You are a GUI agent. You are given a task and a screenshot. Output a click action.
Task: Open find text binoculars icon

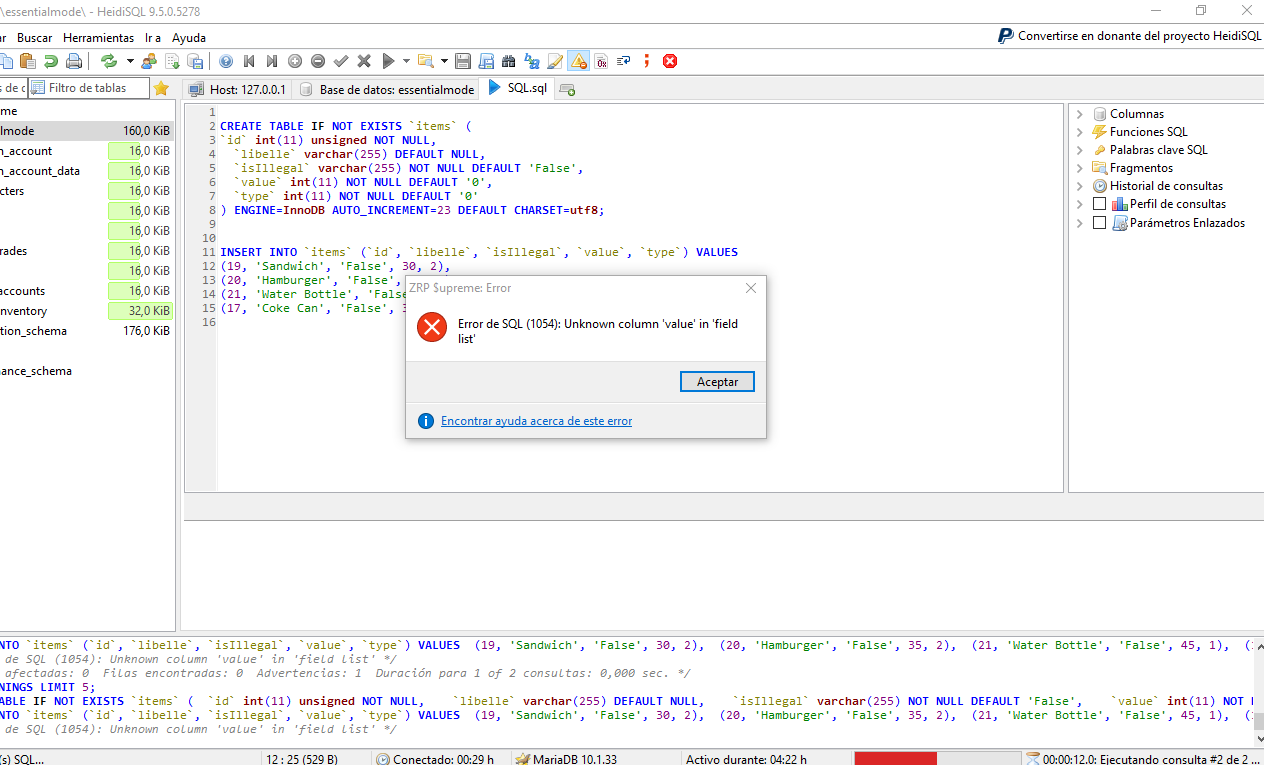click(x=508, y=61)
